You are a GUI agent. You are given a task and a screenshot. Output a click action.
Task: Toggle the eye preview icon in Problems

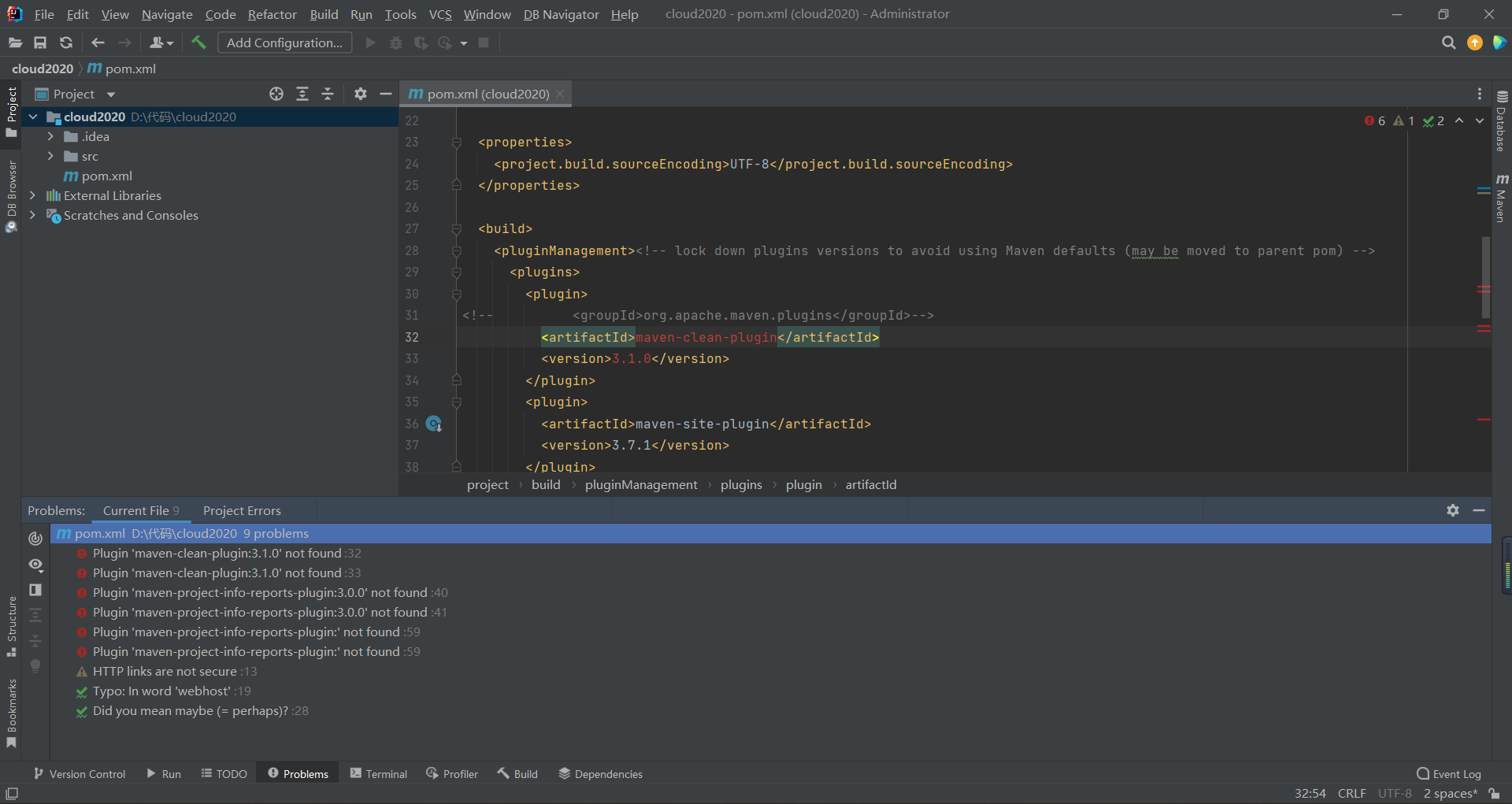[35, 565]
